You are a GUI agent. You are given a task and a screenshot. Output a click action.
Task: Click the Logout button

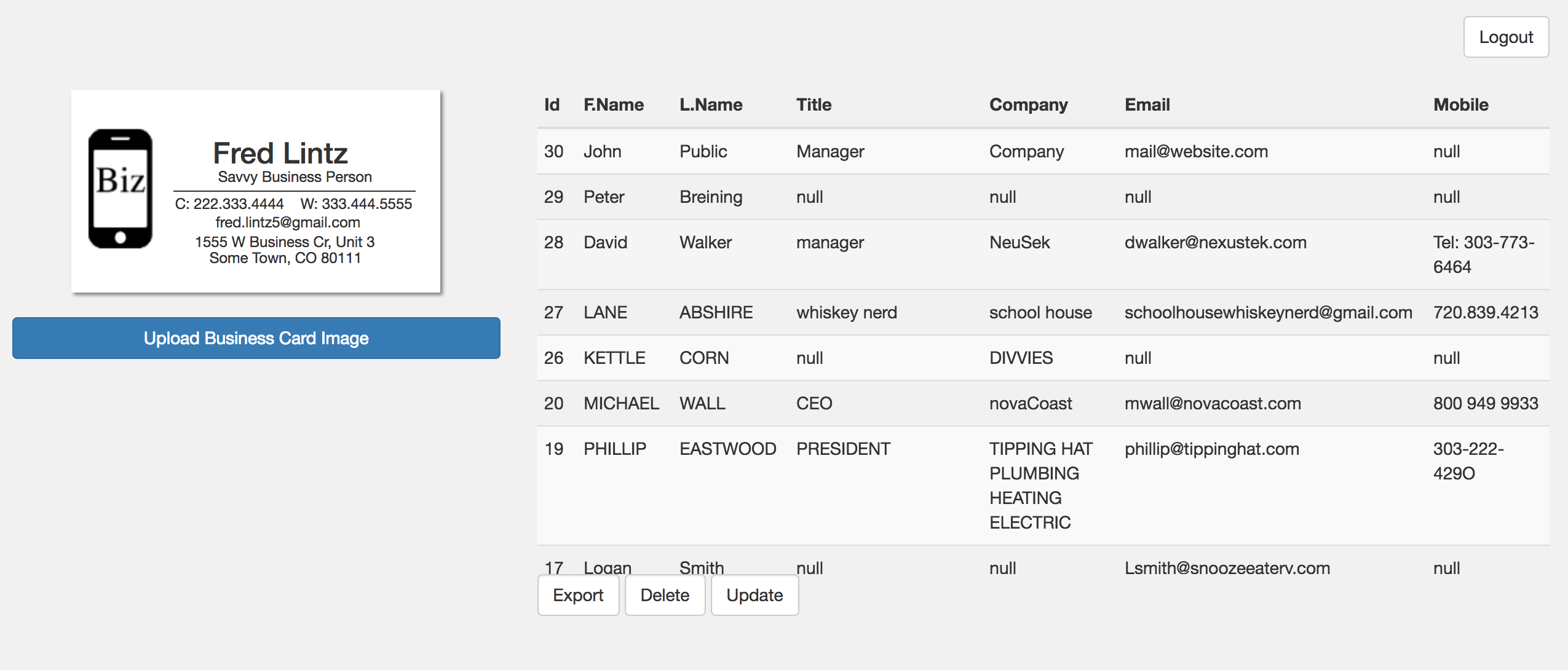point(1505,37)
